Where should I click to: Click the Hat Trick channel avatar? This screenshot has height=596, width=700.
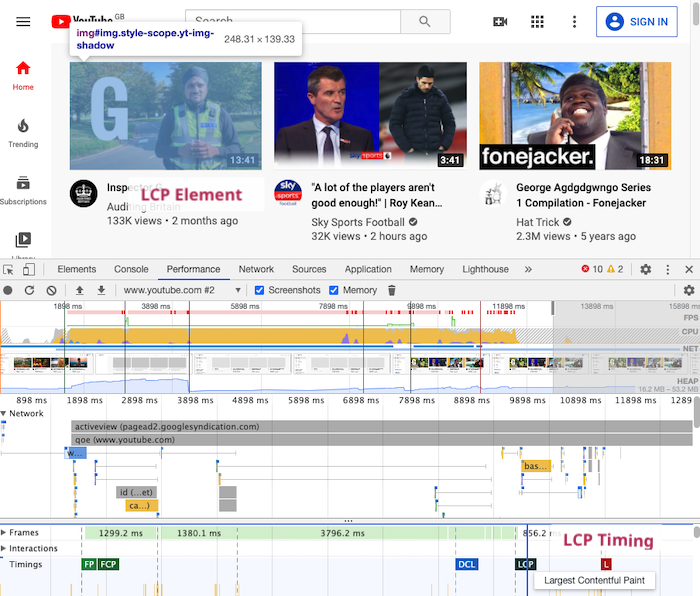pyautogui.click(x=493, y=193)
